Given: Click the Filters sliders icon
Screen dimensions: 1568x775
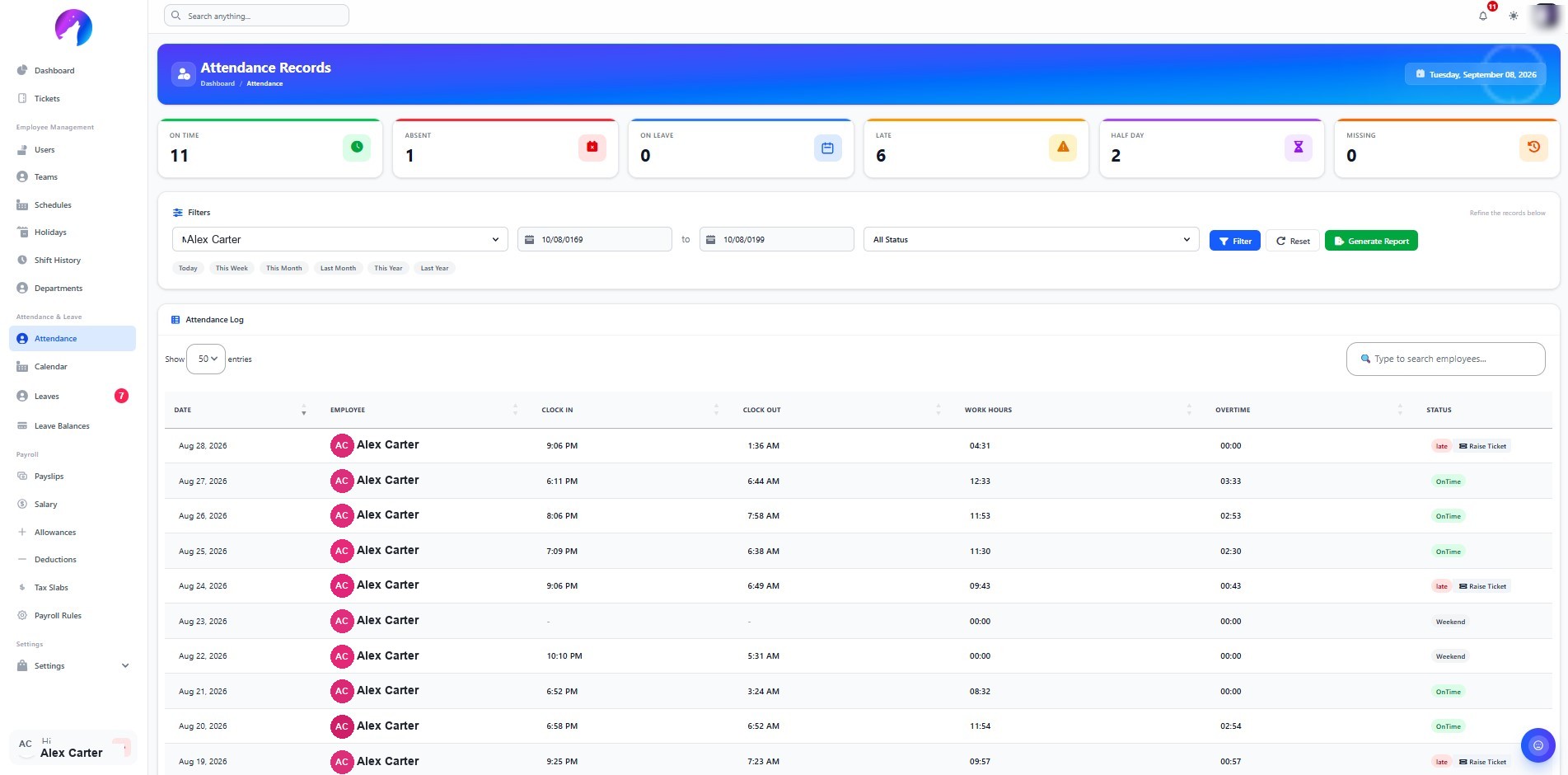Looking at the screenshot, I should 177,213.
